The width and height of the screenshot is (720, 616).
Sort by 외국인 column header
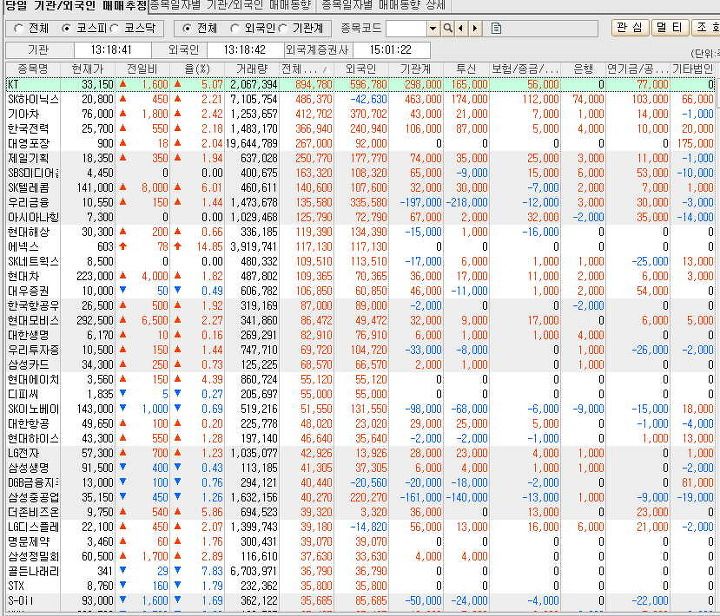pyautogui.click(x=361, y=69)
